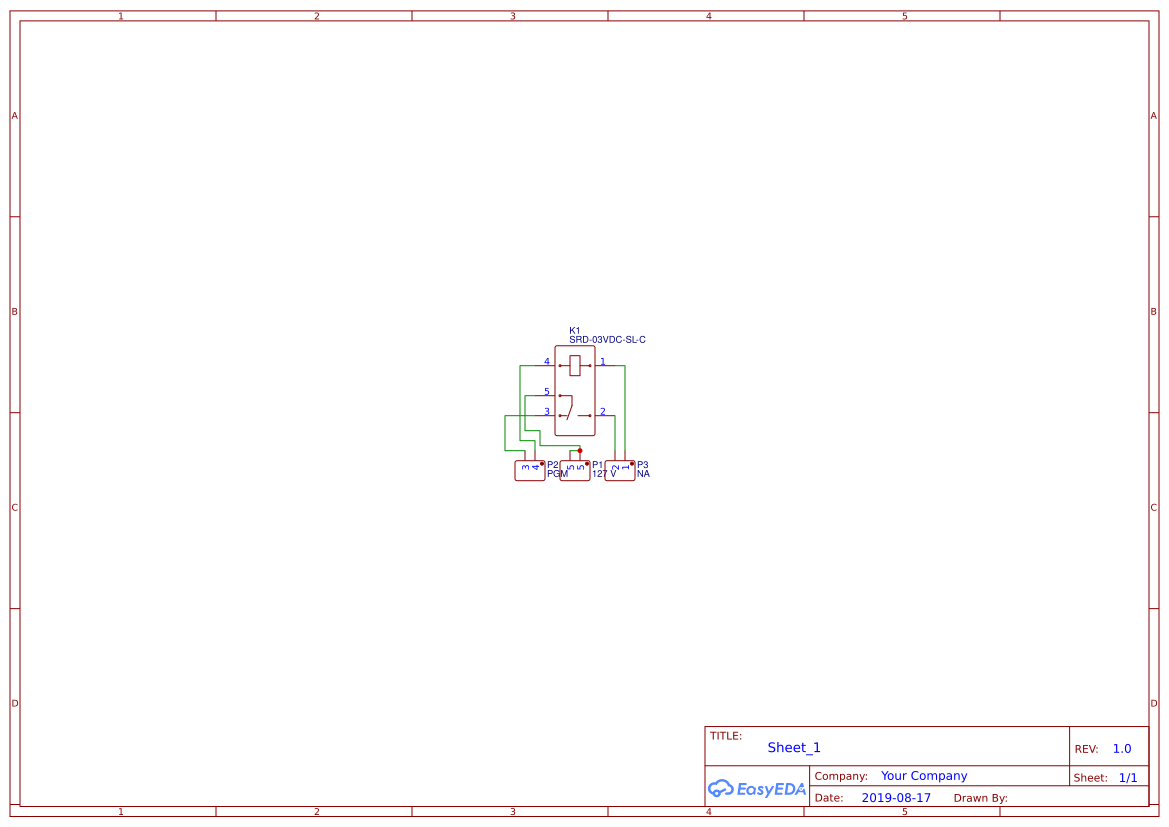Click the Sheet 1/1 value
This screenshot has width=1169, height=827.
tap(1128, 777)
